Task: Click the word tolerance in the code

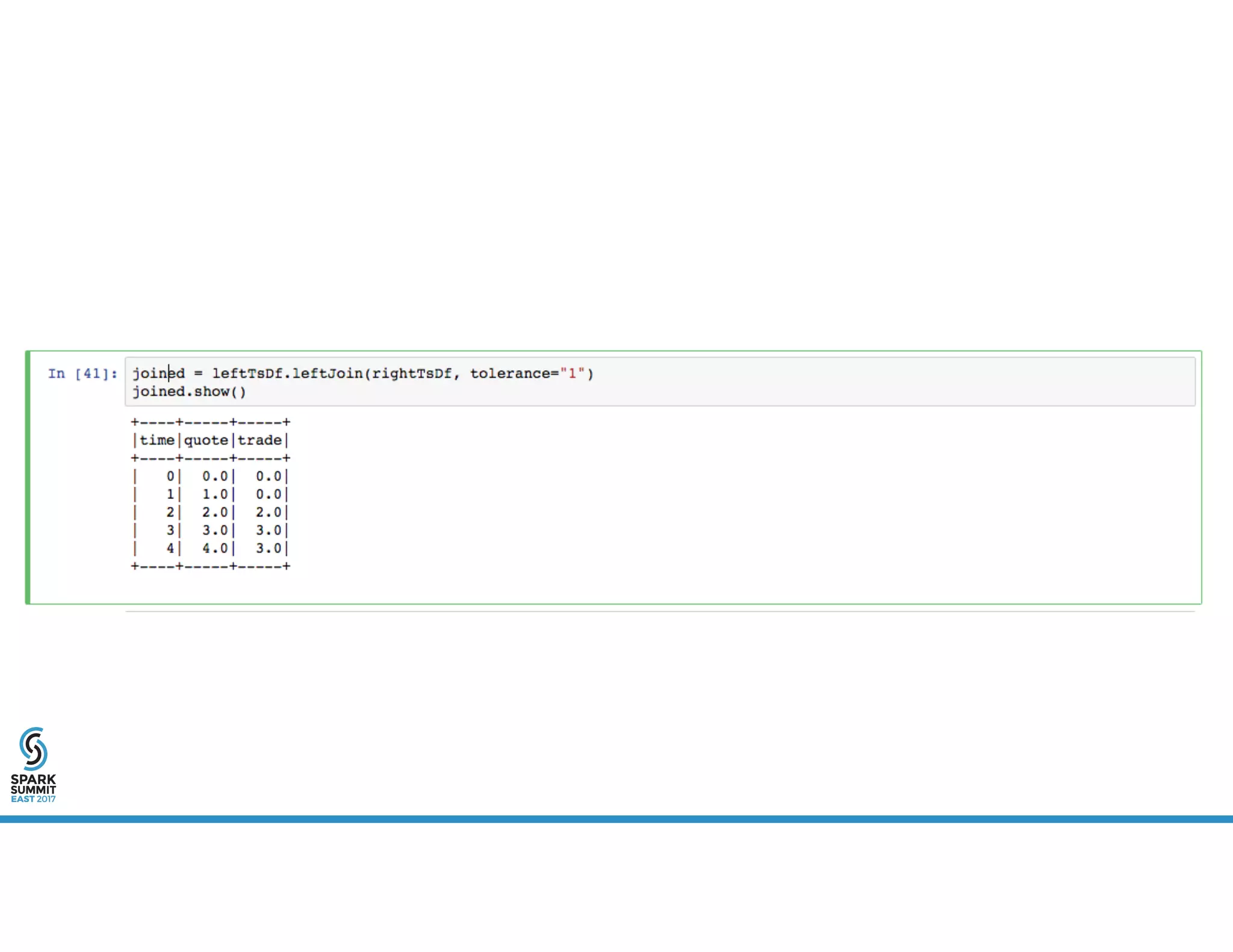Action: pyautogui.click(x=510, y=374)
